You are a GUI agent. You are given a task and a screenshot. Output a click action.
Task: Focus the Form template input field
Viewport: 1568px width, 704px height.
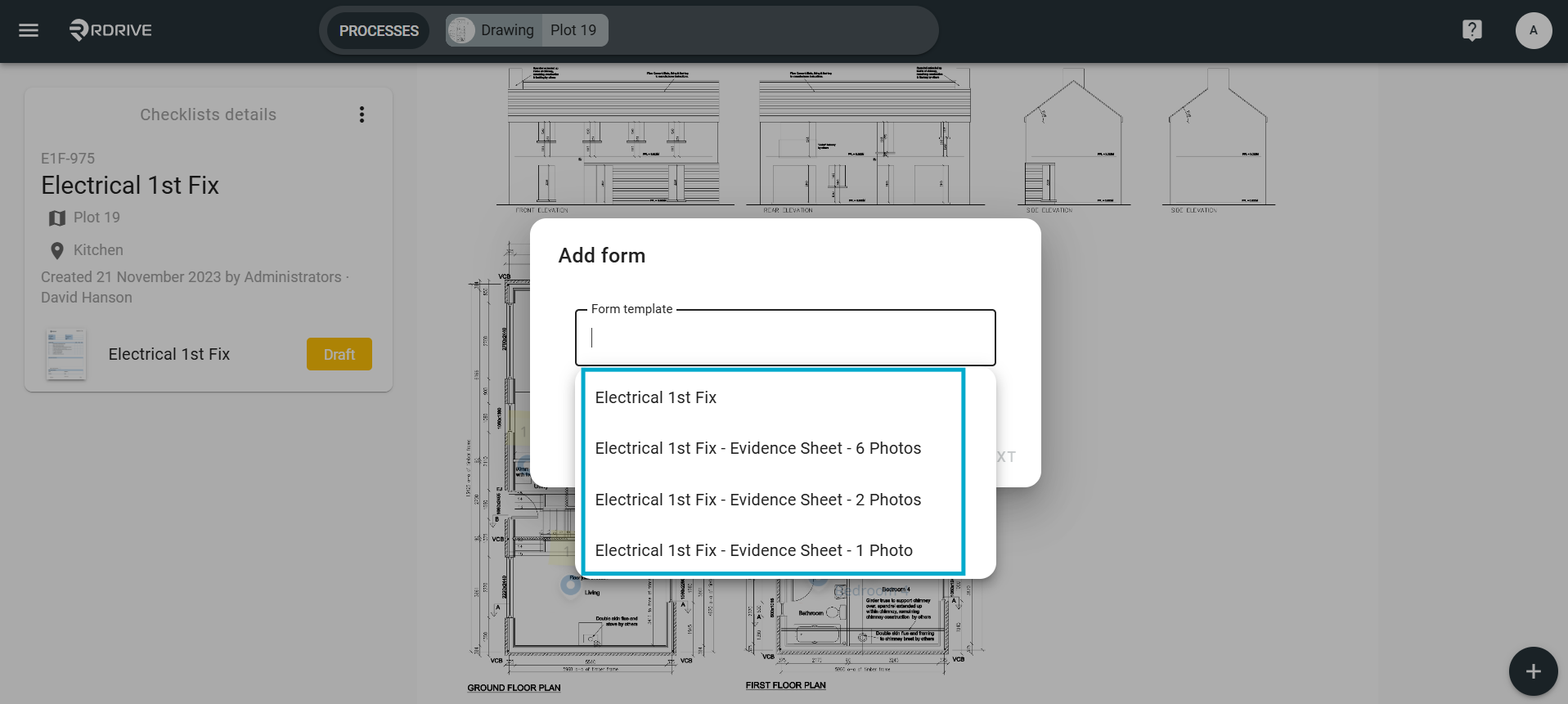[x=785, y=338]
